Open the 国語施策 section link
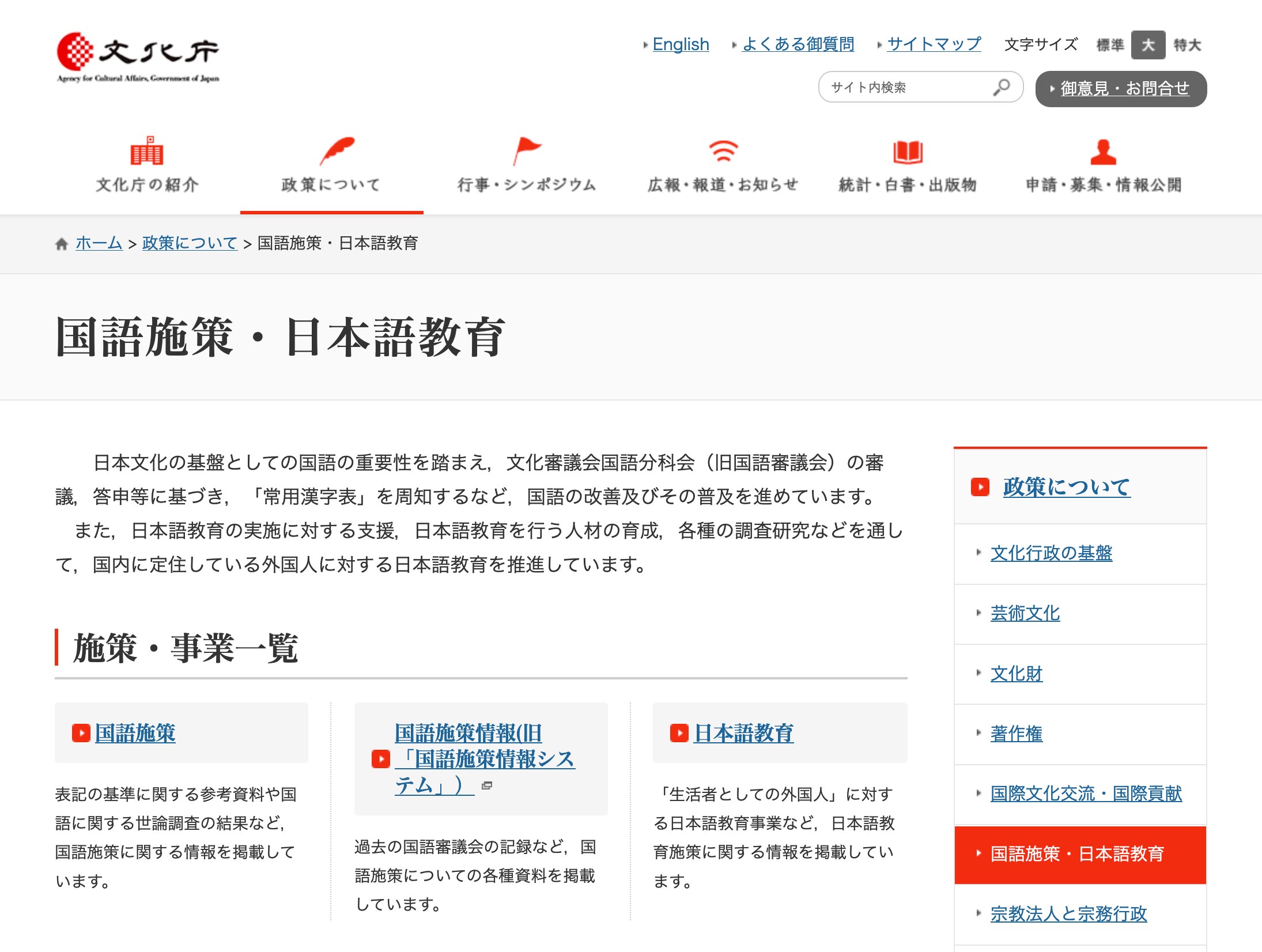This screenshot has width=1262, height=952. 135,733
